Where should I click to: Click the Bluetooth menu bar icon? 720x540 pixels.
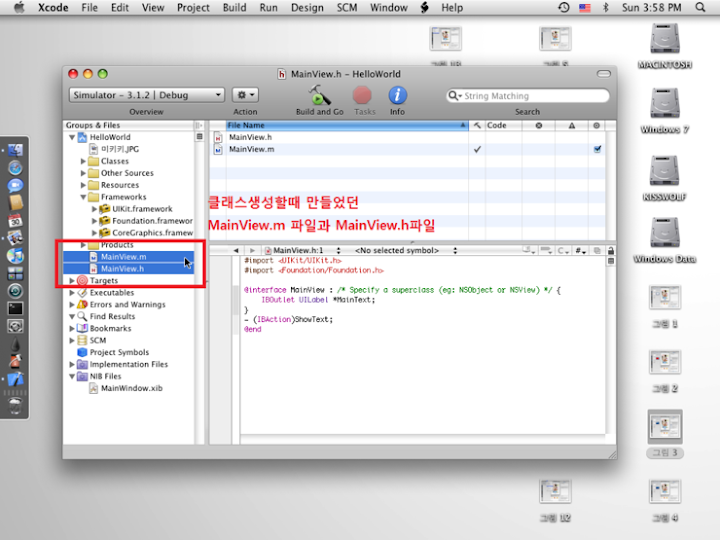click(x=605, y=7)
